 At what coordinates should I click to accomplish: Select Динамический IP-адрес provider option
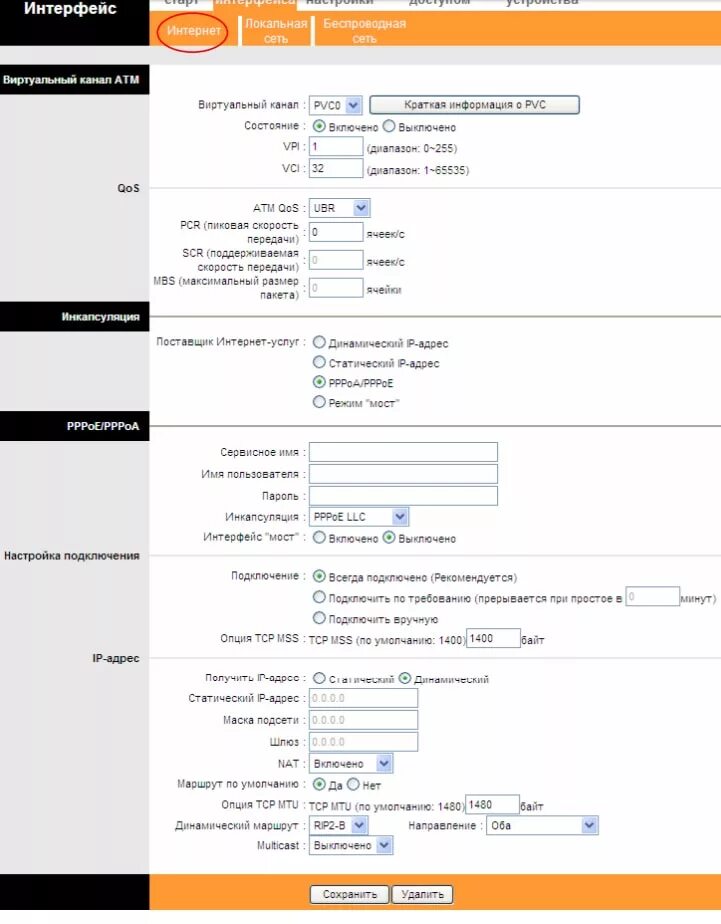[x=319, y=342]
